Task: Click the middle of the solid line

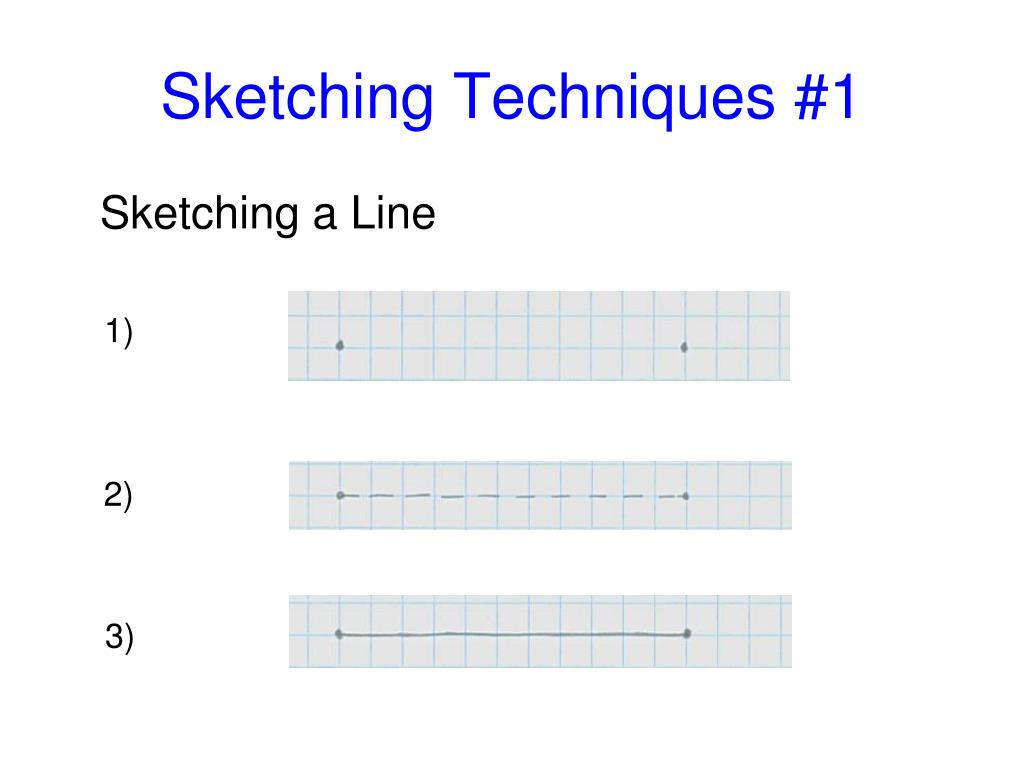Action: click(x=513, y=634)
